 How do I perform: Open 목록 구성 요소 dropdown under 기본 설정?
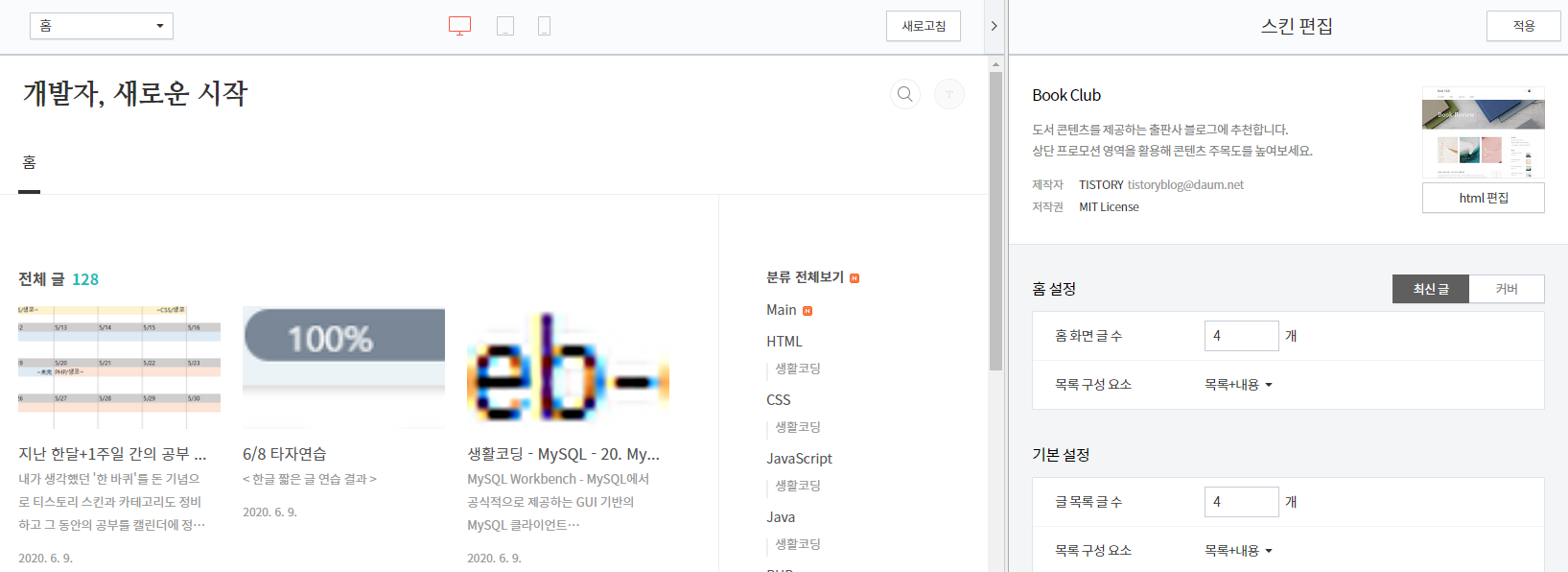1238,551
